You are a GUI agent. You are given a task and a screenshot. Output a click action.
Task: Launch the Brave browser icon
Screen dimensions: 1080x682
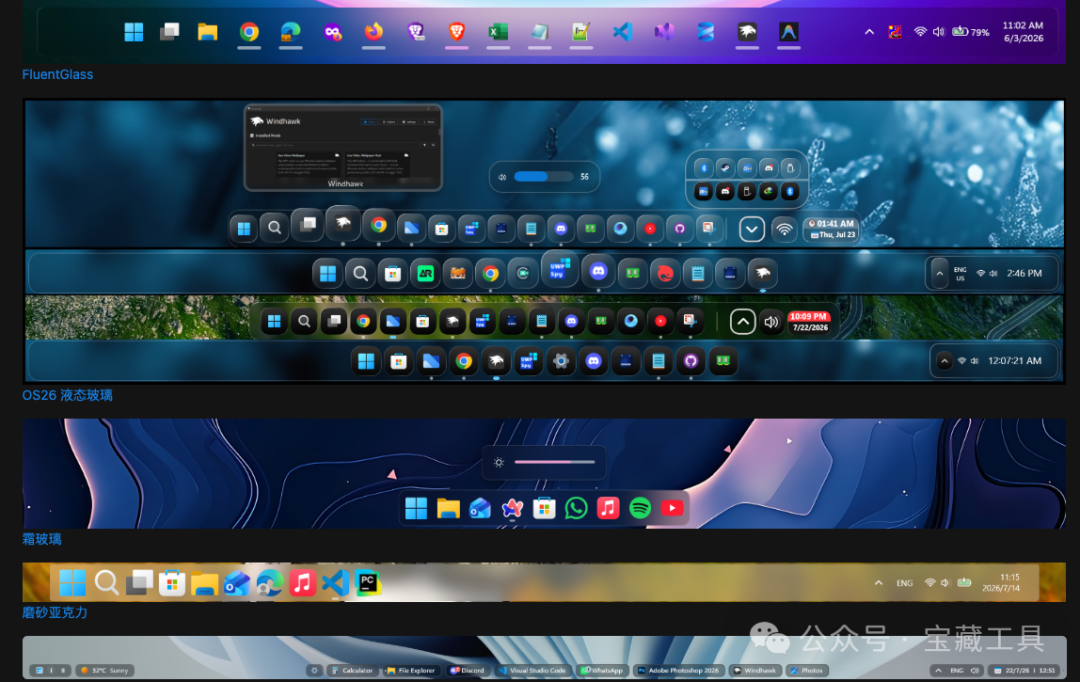click(457, 32)
